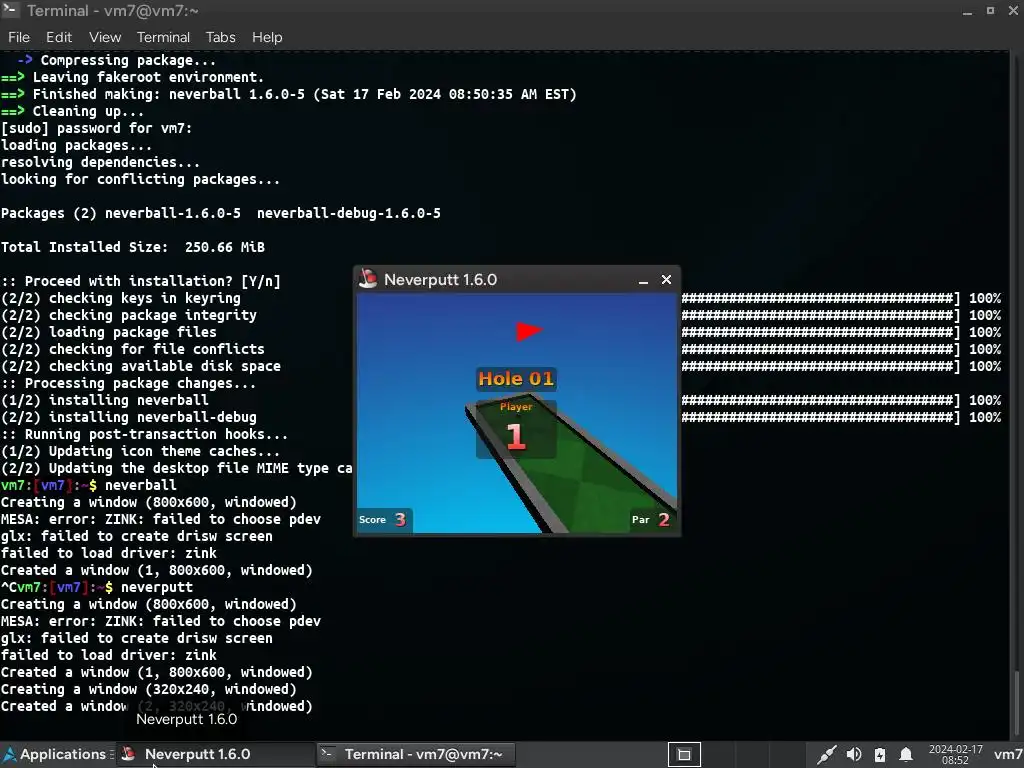This screenshot has width=1024, height=768.
Task: Click the 'Packages (2) neverball-1.6.0-5' line
Action: [121, 213]
